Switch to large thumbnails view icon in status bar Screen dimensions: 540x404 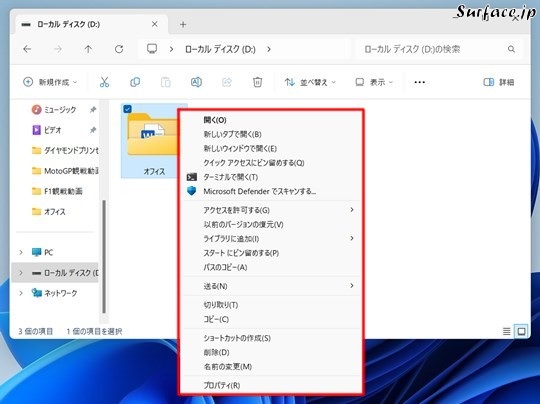coord(521,331)
